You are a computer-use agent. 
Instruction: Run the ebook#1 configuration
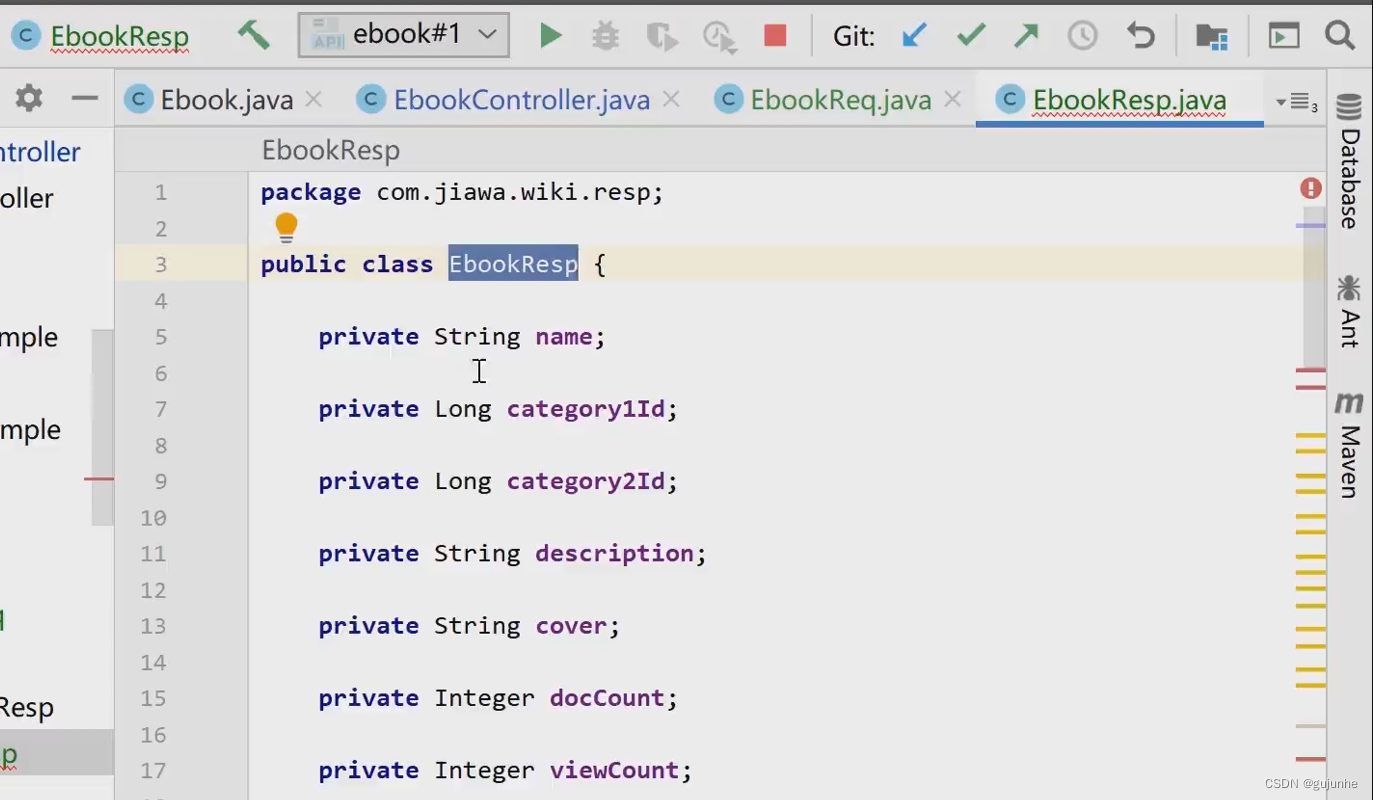550,36
